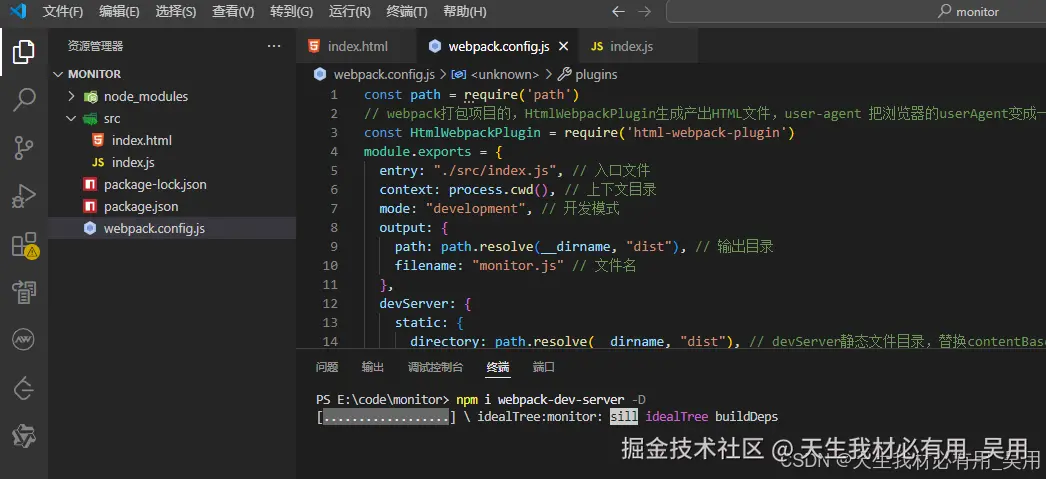Switch to the index.js editor tab
This screenshot has width=1046, height=479.
(x=638, y=46)
